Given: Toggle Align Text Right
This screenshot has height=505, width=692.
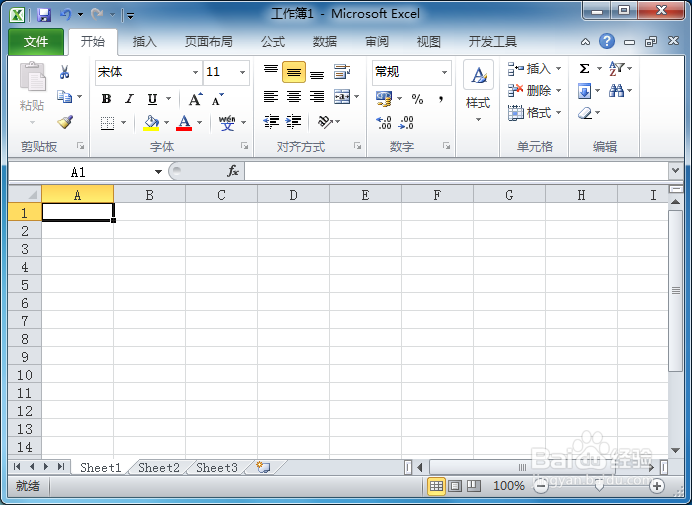Looking at the screenshot, I should (x=317, y=97).
